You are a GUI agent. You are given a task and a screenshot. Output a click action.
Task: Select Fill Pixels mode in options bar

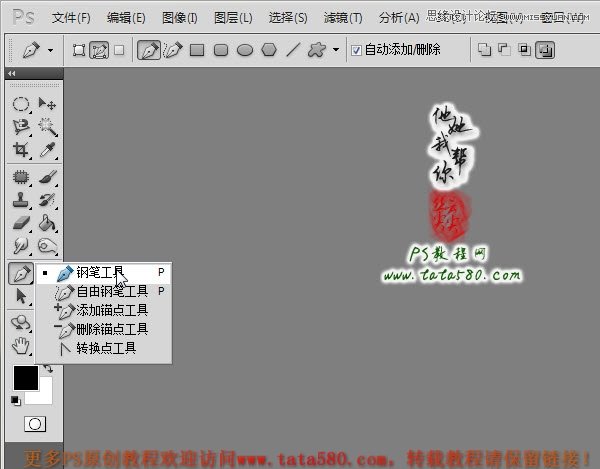119,50
